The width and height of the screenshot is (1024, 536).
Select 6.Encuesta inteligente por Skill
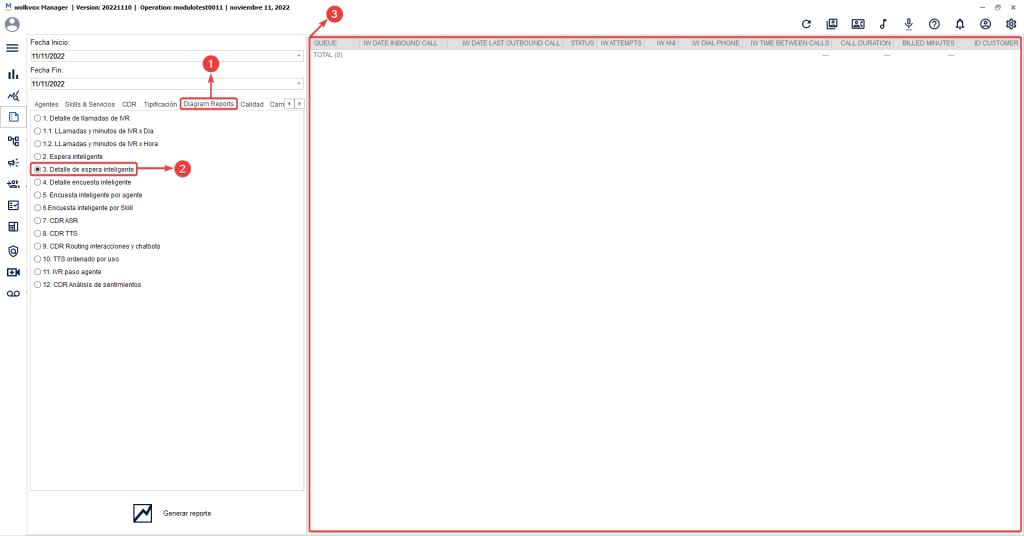(x=84, y=208)
